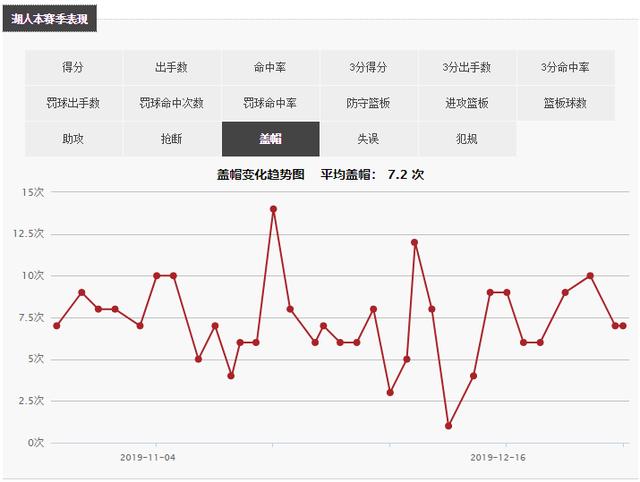This screenshot has height=482, width=640.
Task: Switch to the 命中率 tab
Action: point(270,67)
